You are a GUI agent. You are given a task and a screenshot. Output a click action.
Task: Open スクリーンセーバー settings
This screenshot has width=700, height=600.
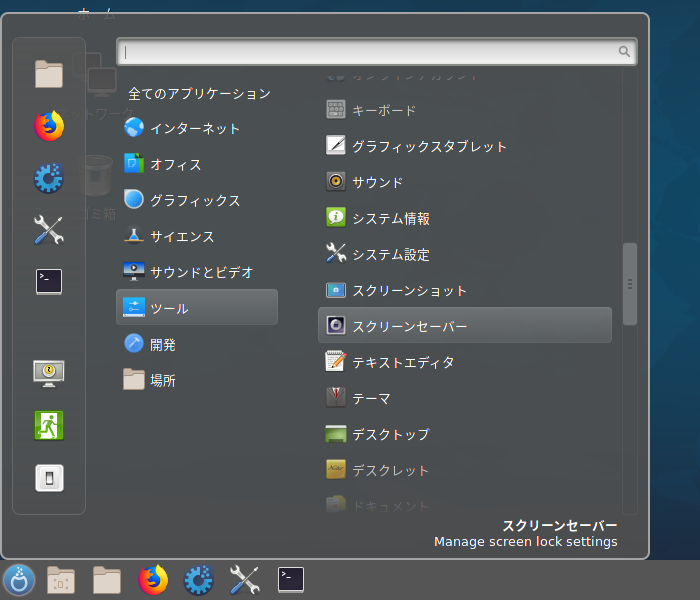click(x=465, y=325)
